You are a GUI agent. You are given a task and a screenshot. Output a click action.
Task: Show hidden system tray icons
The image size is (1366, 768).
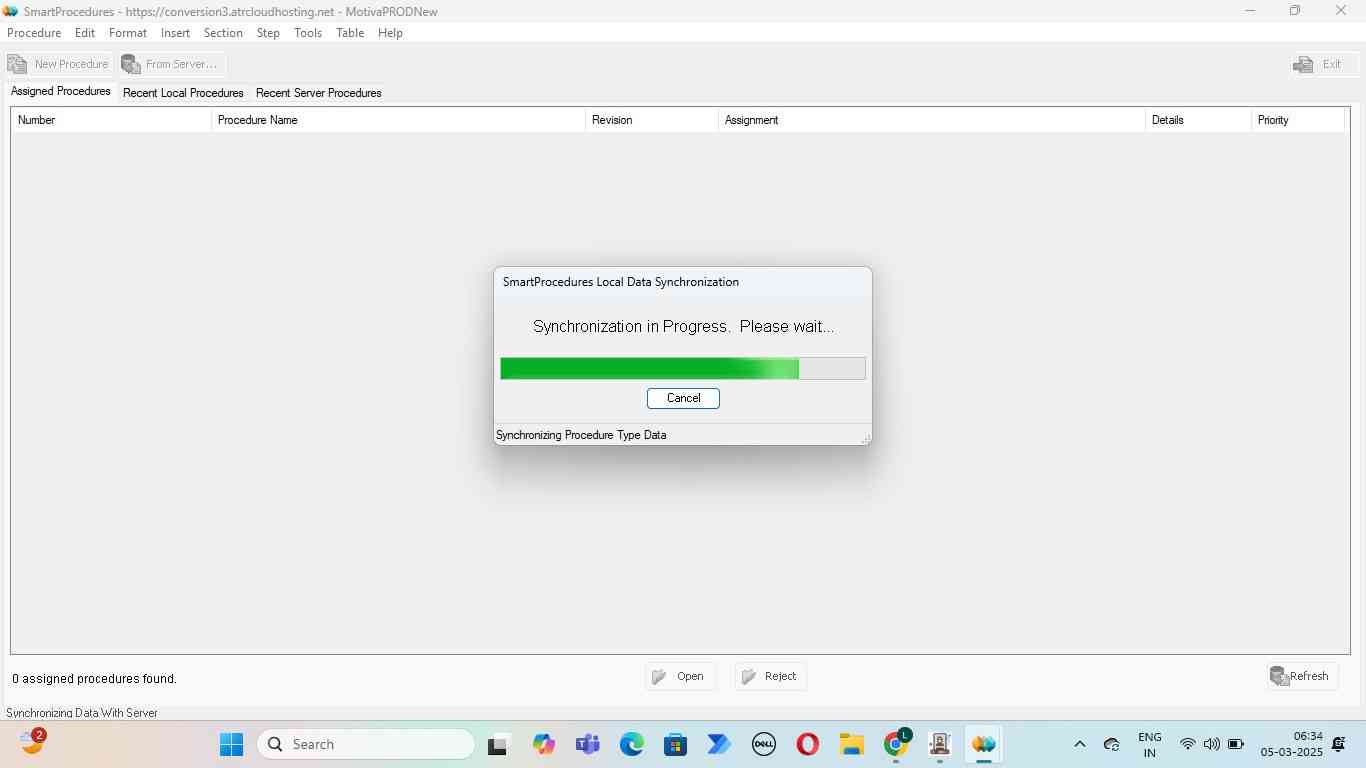tap(1079, 744)
